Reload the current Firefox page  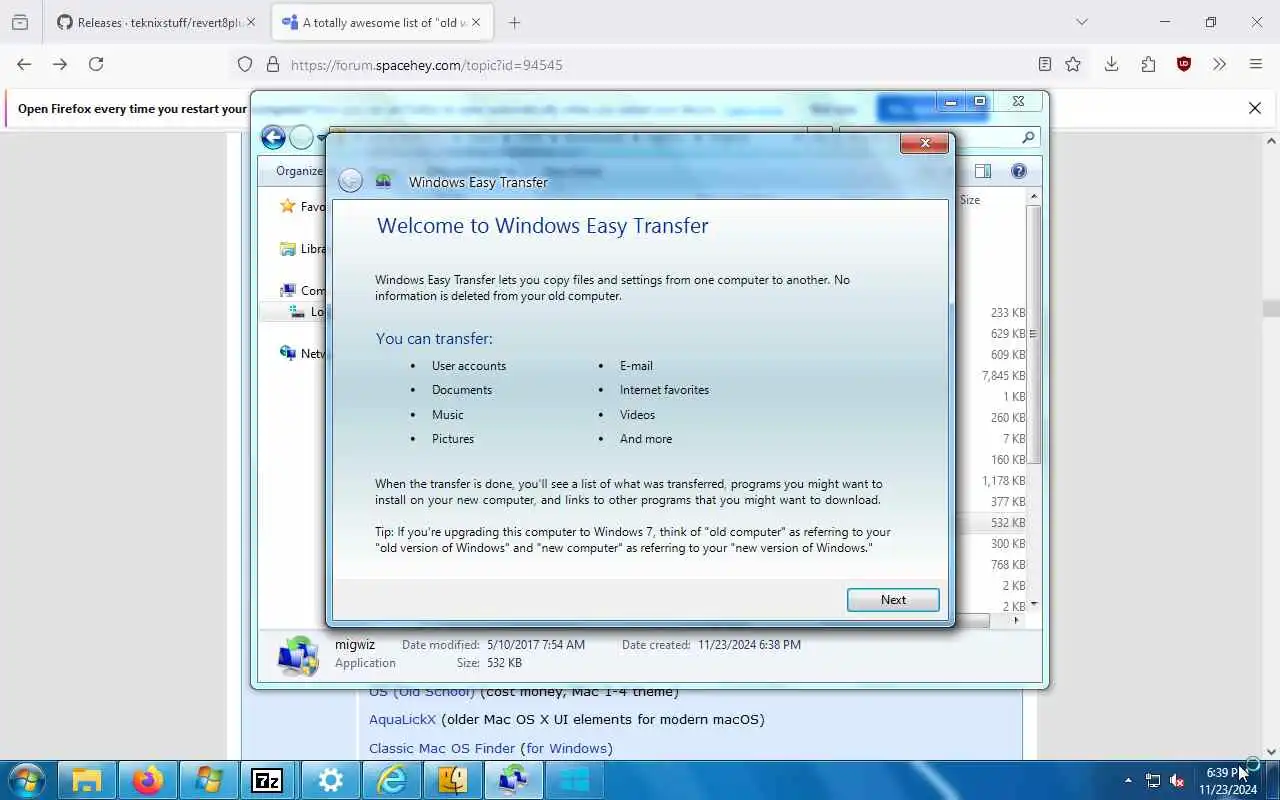click(x=96, y=64)
